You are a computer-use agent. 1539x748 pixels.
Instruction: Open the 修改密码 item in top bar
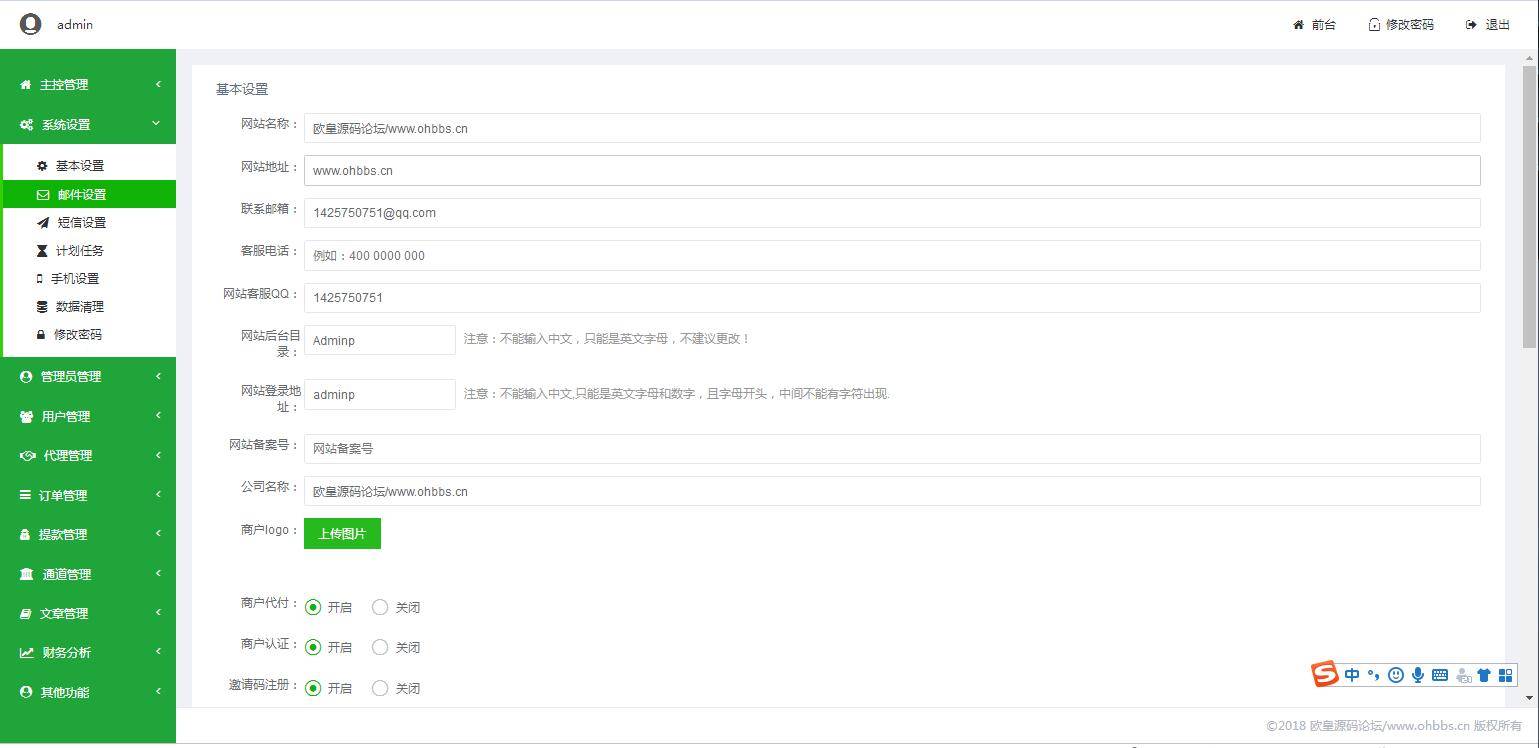(1400, 24)
